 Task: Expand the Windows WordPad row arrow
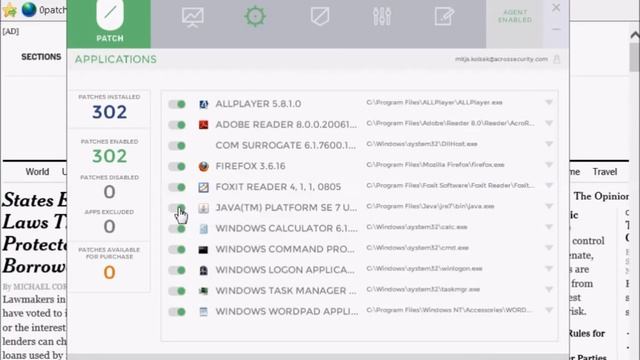[549, 310]
